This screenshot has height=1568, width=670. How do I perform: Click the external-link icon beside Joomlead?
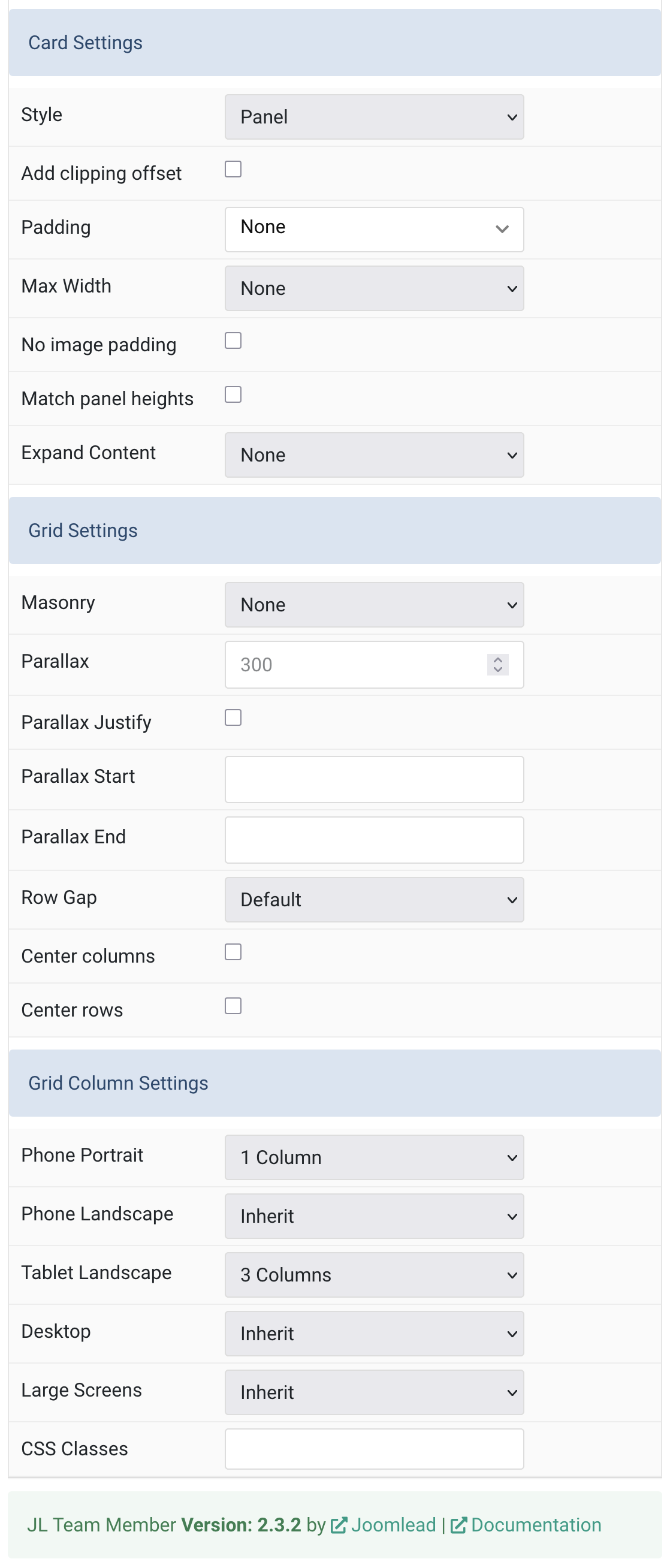click(x=339, y=1525)
